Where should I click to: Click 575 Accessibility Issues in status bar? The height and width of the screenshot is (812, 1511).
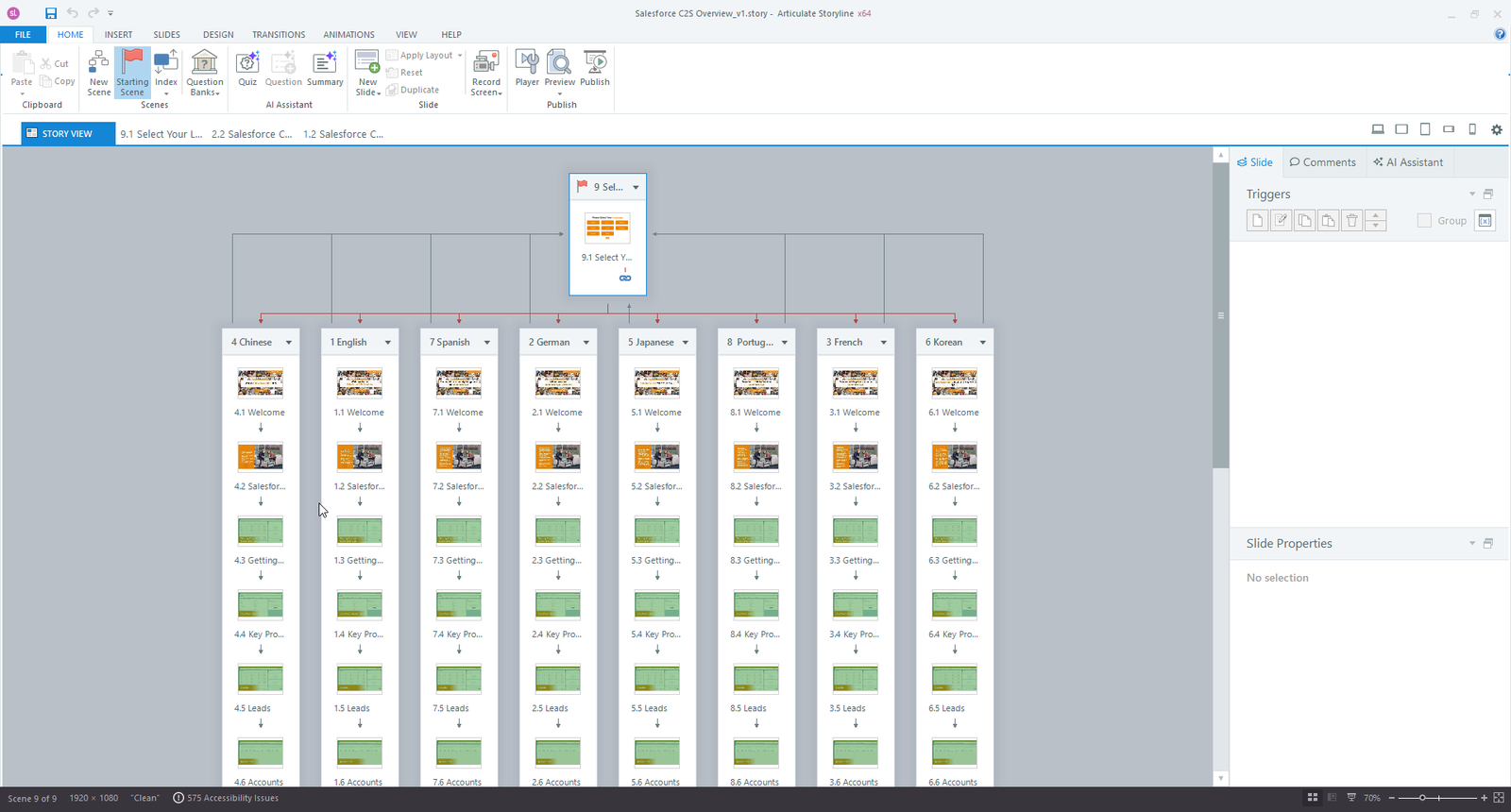[x=227, y=798]
